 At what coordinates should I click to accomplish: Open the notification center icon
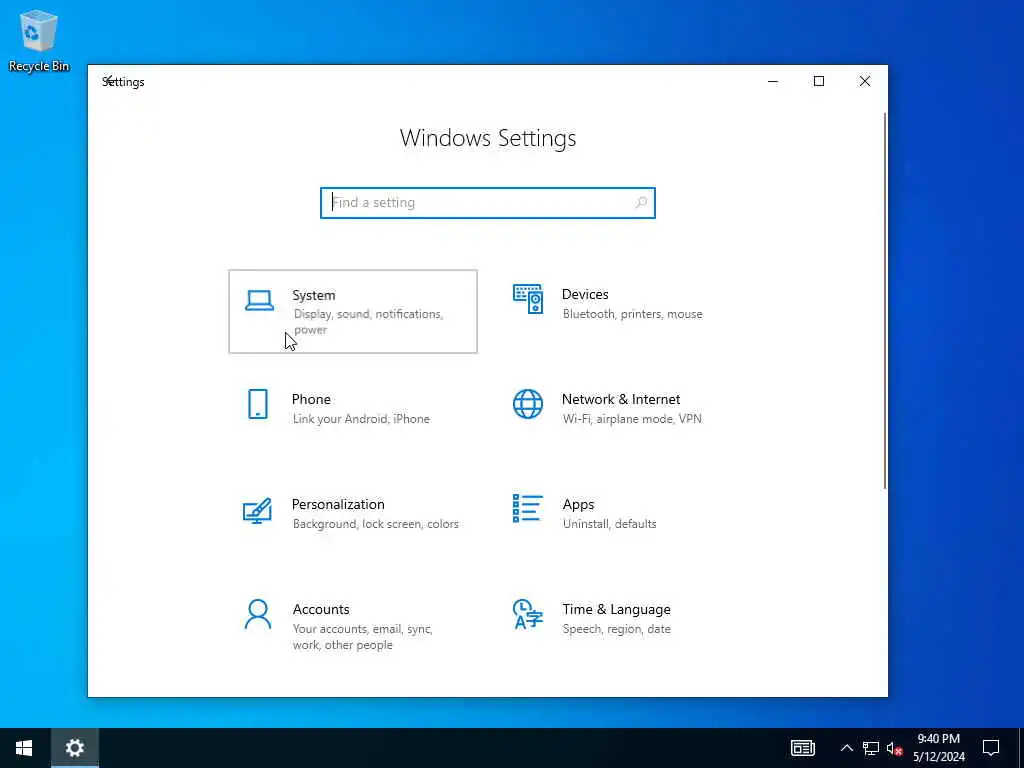click(x=991, y=748)
